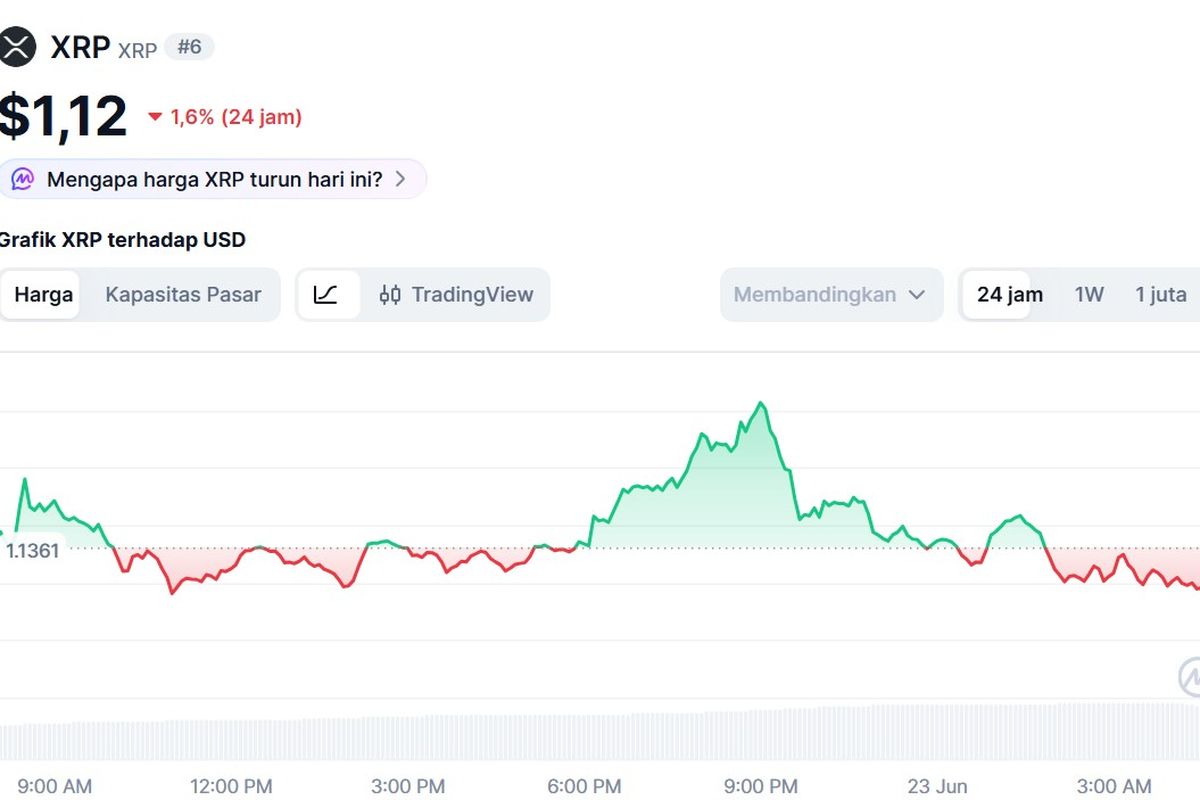This screenshot has height=800, width=1200.
Task: Switch to the Harga tab
Action: [43, 295]
